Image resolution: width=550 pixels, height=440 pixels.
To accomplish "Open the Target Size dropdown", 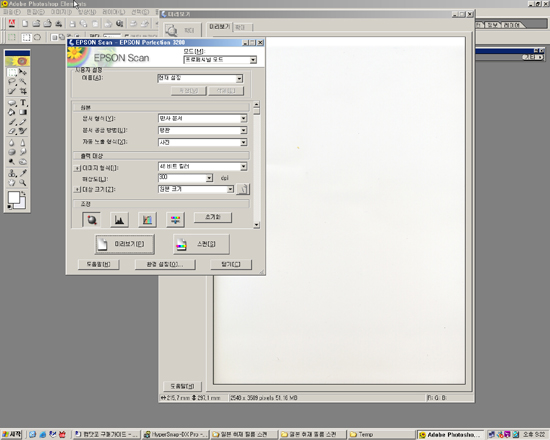I will 196,189.
